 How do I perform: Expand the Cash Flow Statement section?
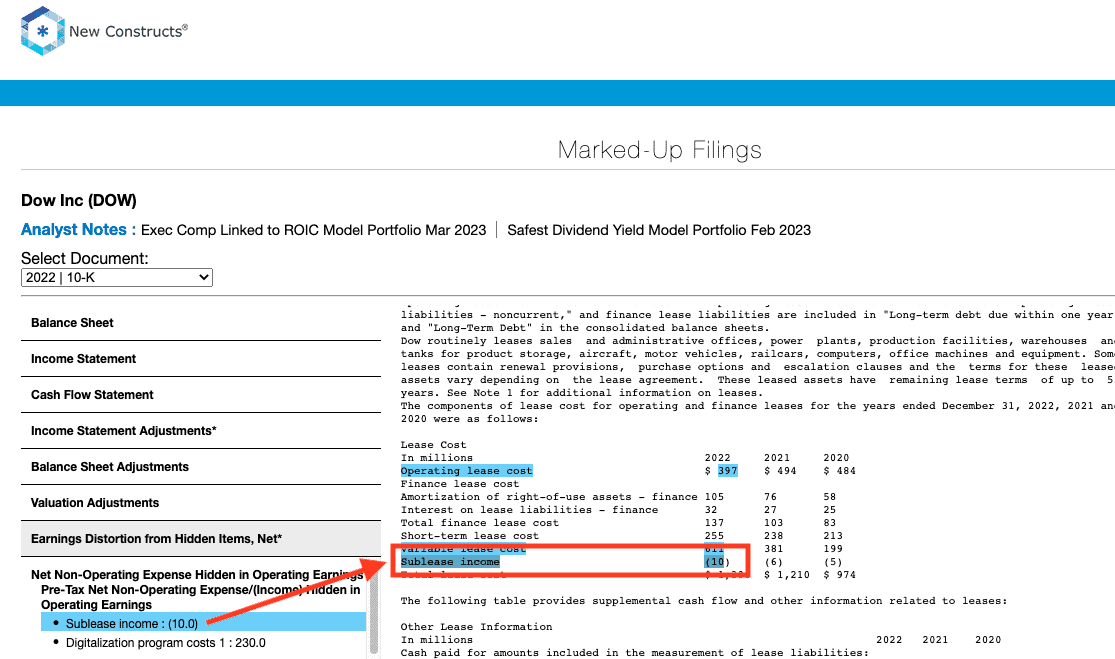pos(201,395)
